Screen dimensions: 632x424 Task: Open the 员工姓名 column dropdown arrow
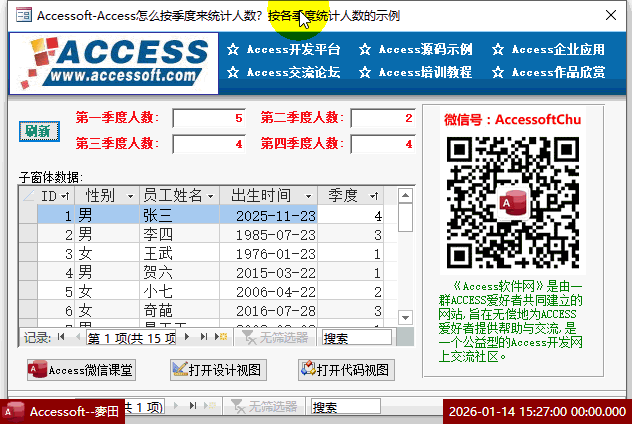tap(210, 196)
